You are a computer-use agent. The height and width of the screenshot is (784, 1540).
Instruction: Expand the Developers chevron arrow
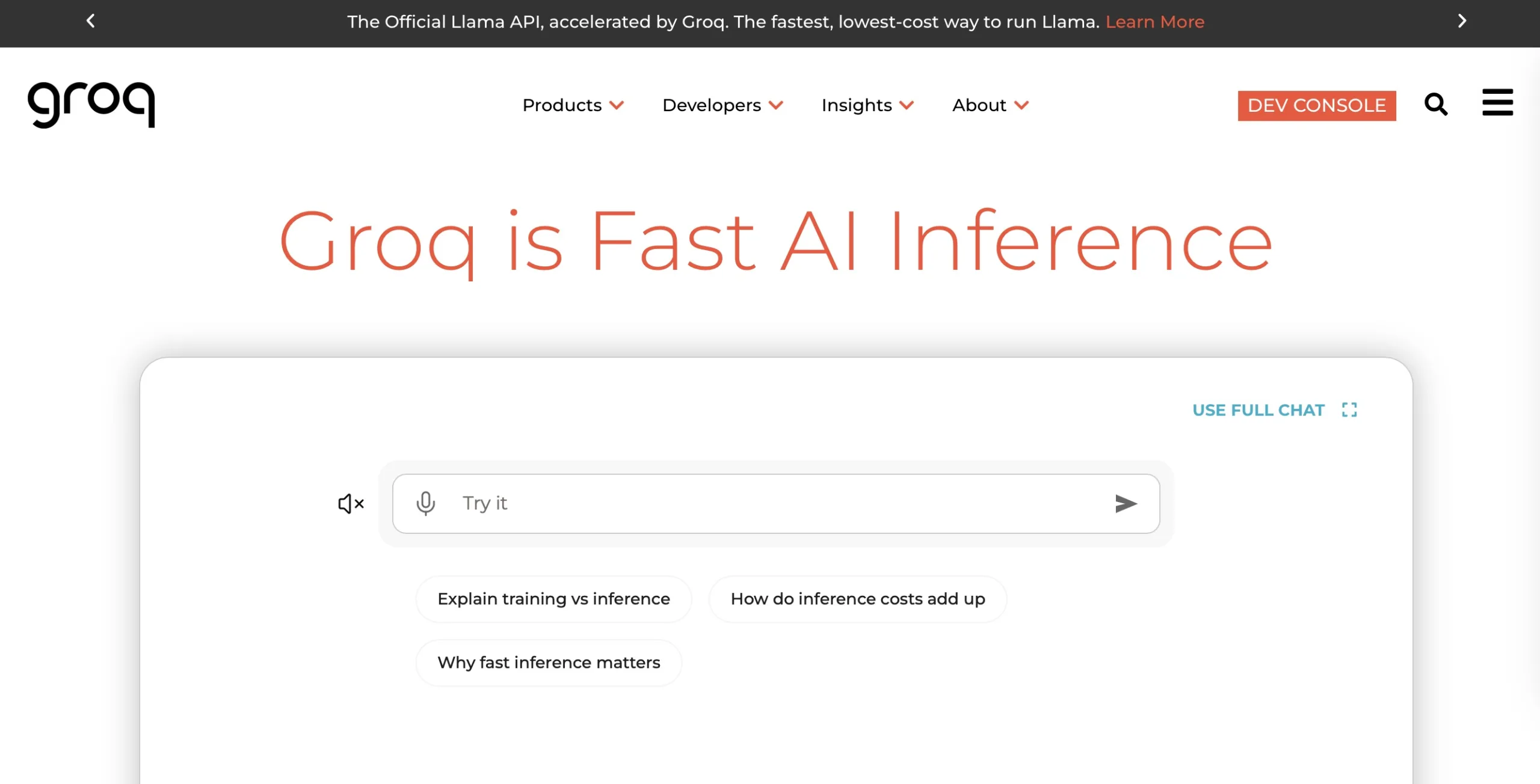pyautogui.click(x=776, y=106)
